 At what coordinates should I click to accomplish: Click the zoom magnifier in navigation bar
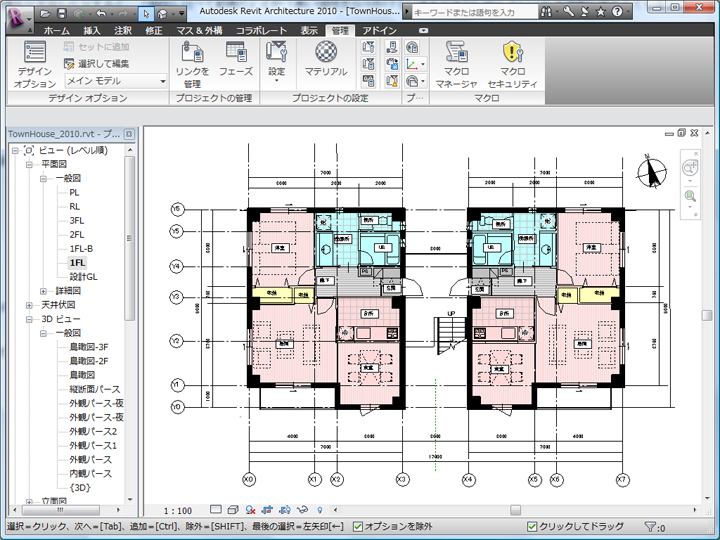coord(690,196)
